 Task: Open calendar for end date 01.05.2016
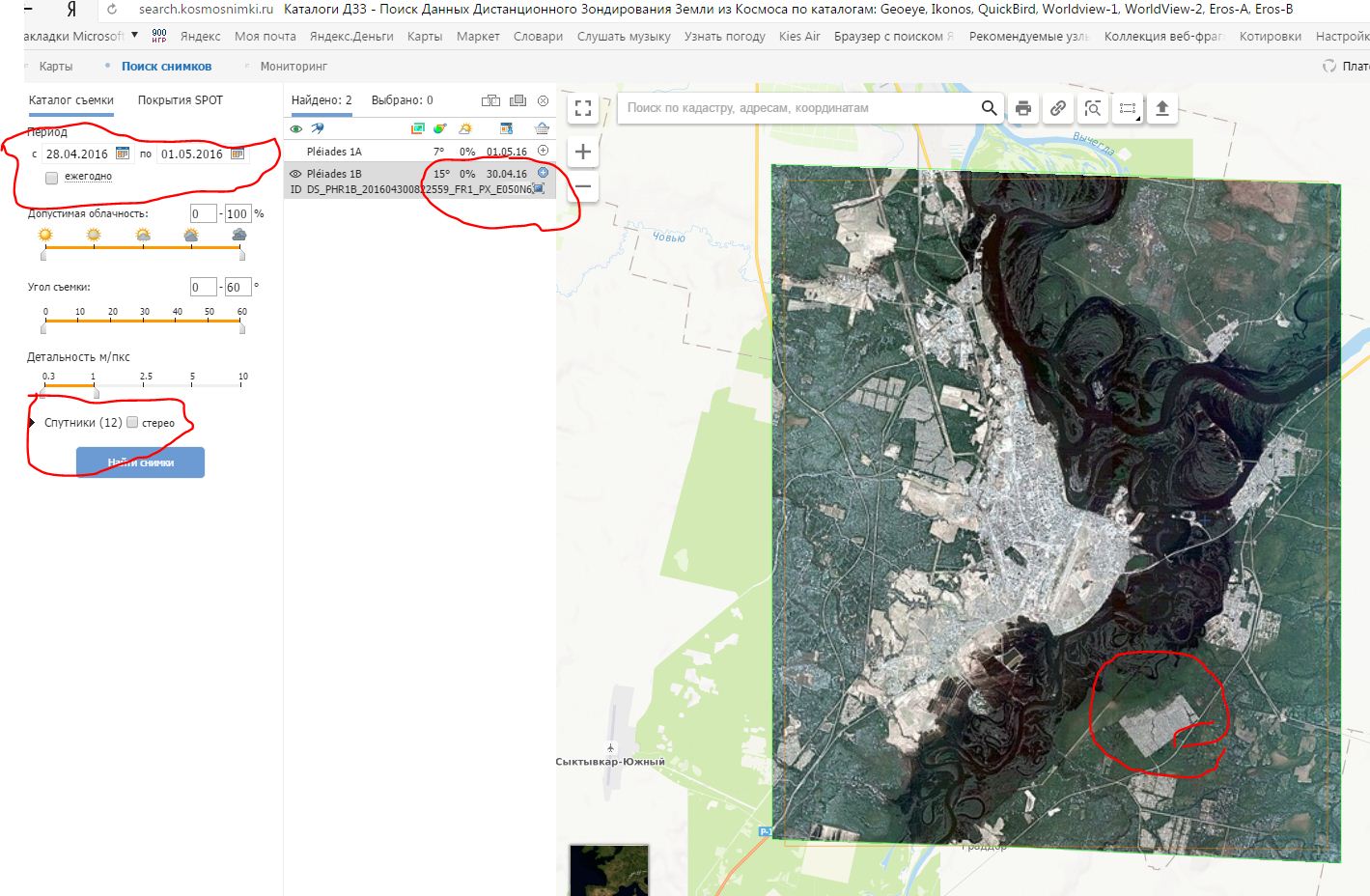238,154
